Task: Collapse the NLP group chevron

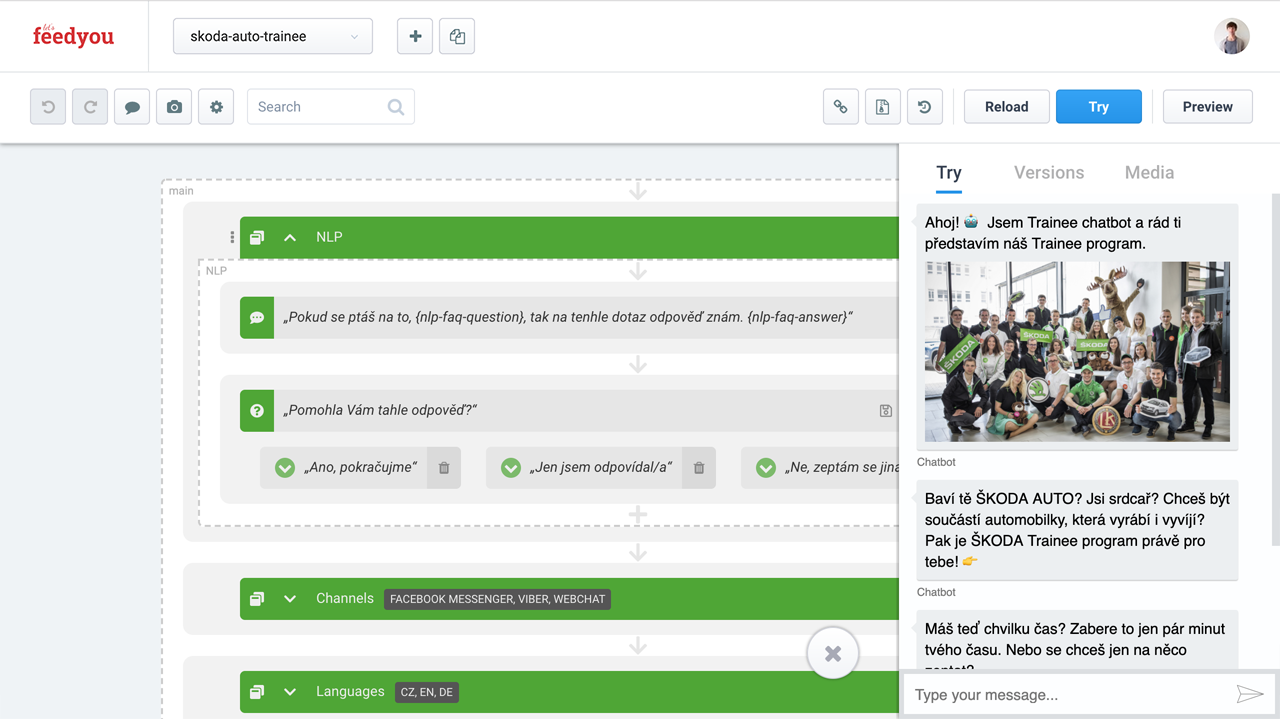Action: point(290,237)
